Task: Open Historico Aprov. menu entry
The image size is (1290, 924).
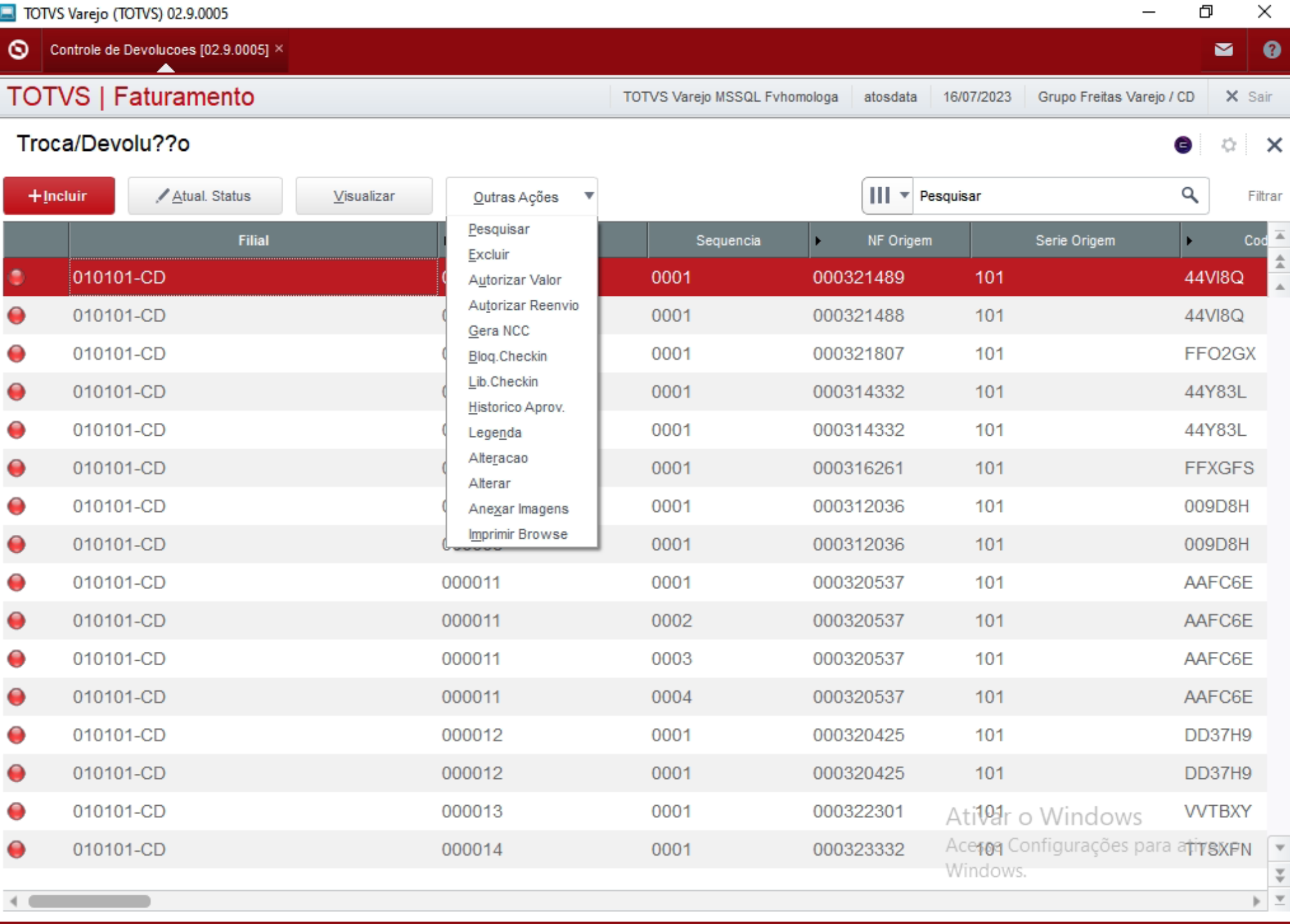Action: coord(516,407)
